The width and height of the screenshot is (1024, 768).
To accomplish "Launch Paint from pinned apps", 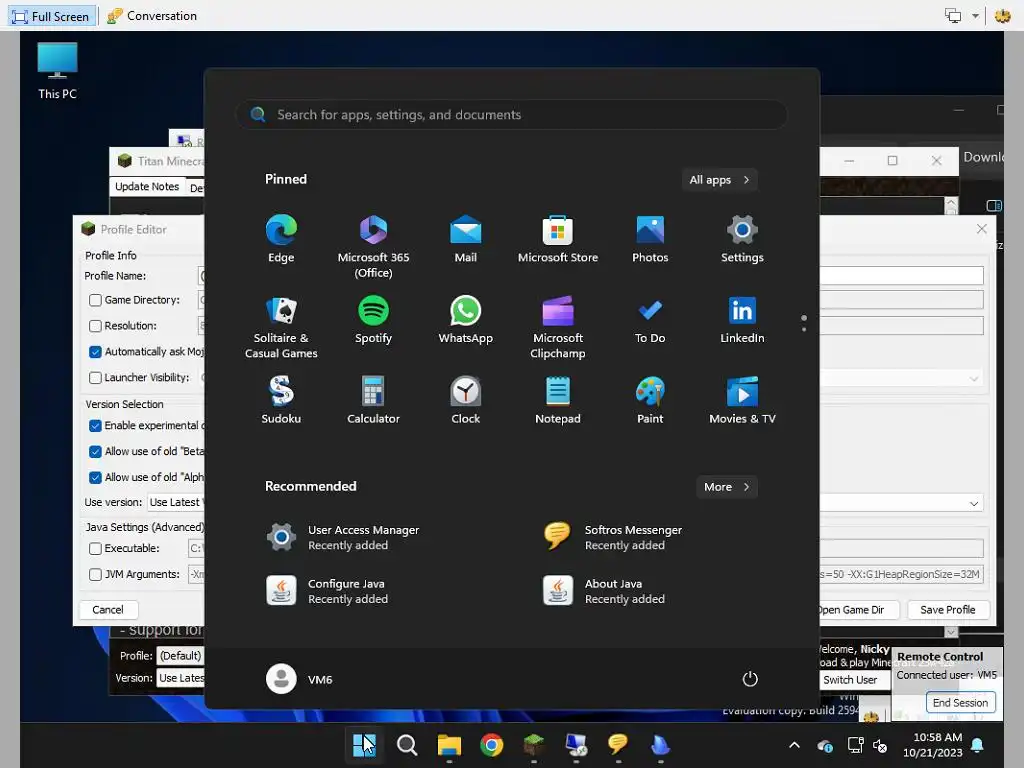I will click(650, 400).
